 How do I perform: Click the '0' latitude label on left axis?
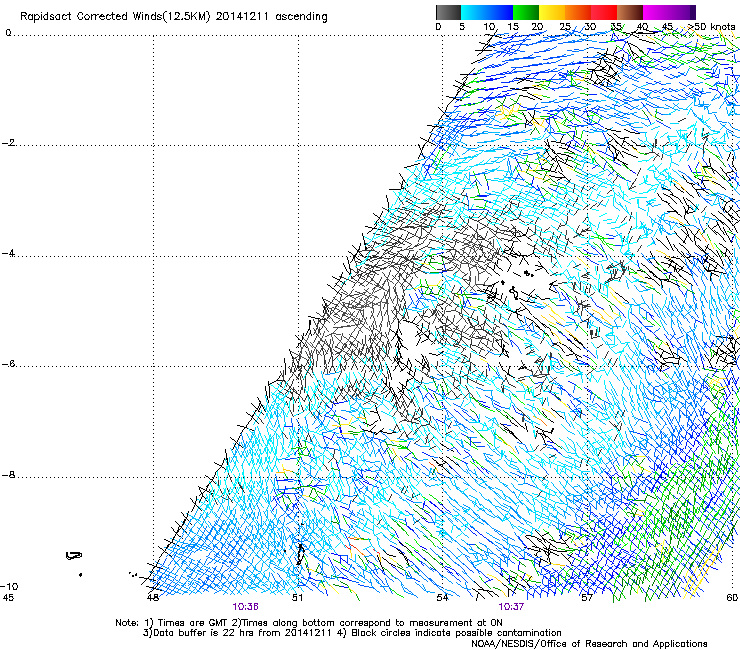pyautogui.click(x=8, y=33)
